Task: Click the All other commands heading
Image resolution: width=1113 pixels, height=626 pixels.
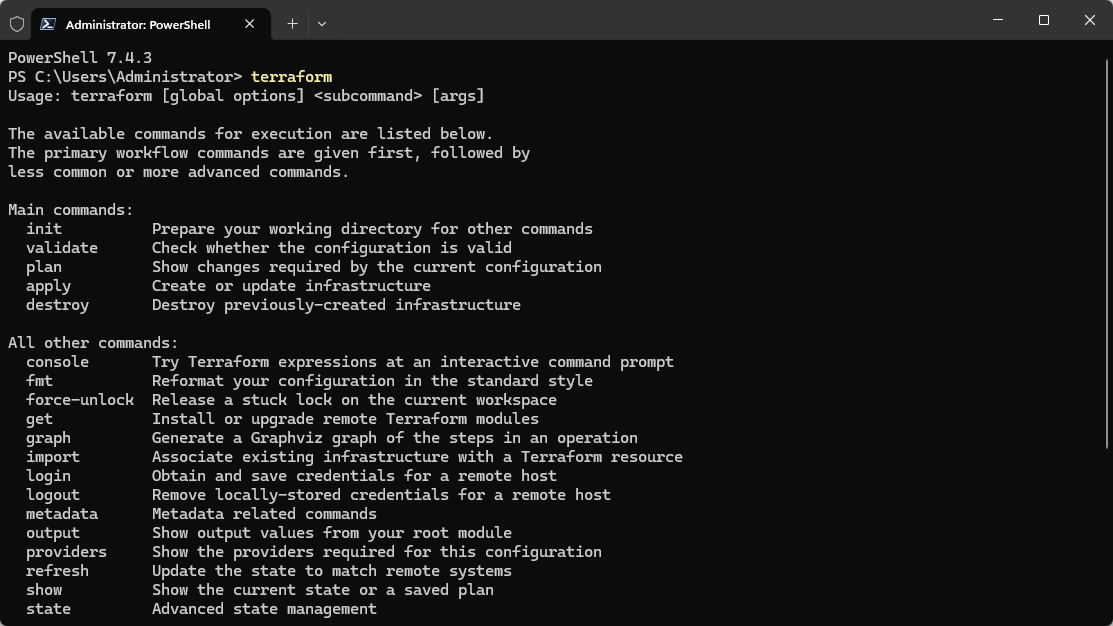Action: (x=93, y=343)
